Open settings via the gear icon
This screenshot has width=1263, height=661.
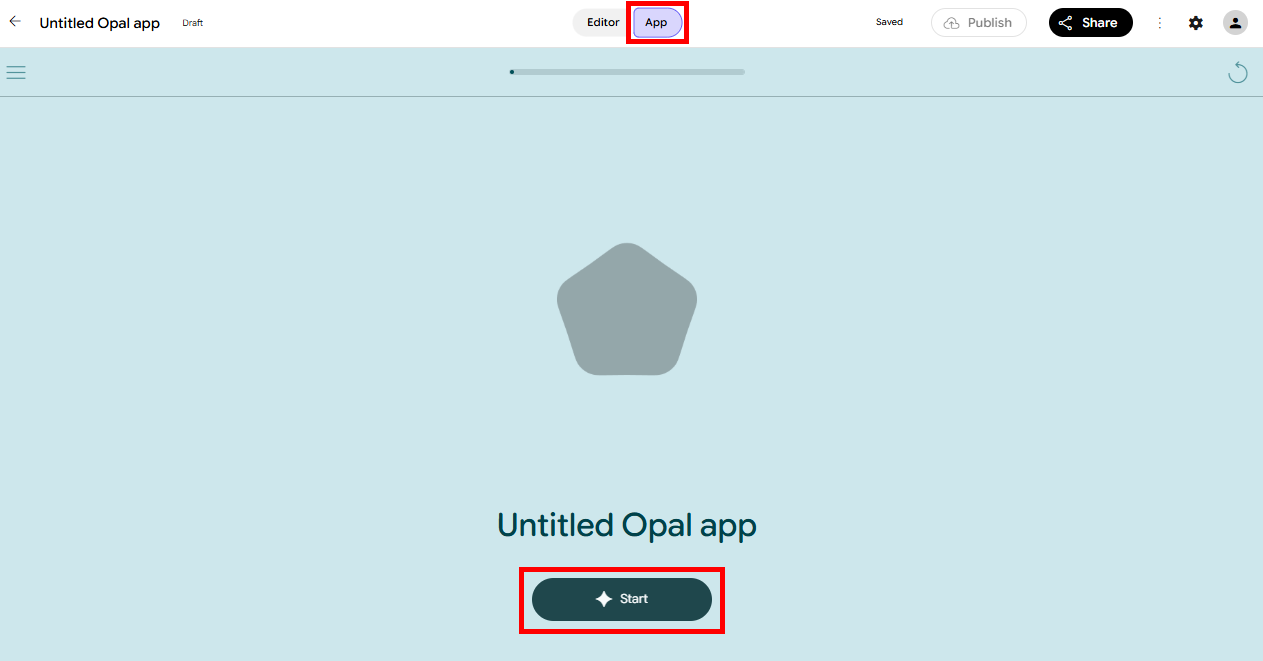[x=1196, y=23]
